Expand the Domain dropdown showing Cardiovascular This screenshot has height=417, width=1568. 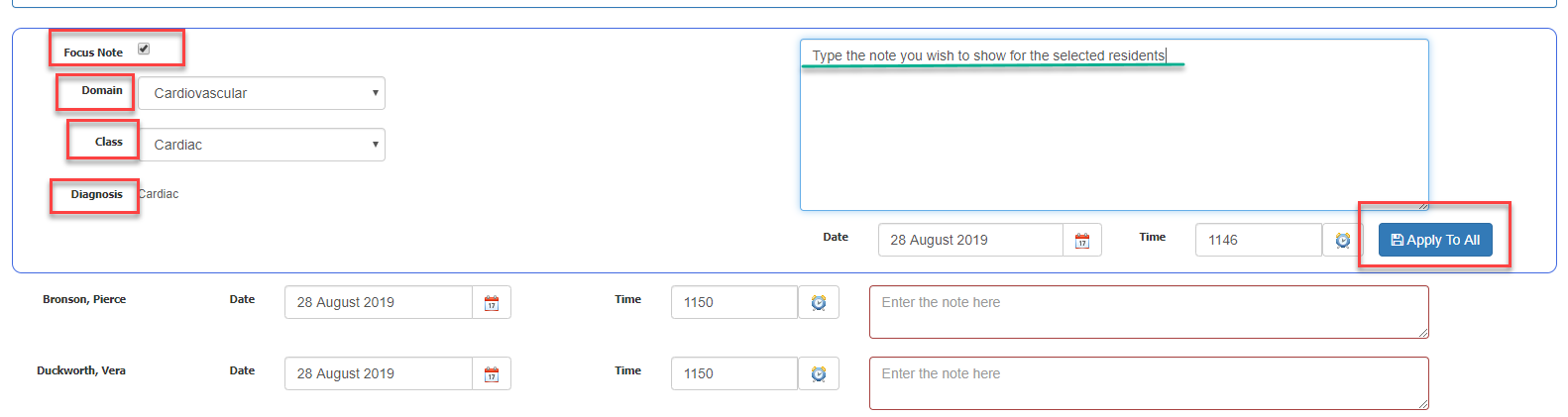pos(262,93)
